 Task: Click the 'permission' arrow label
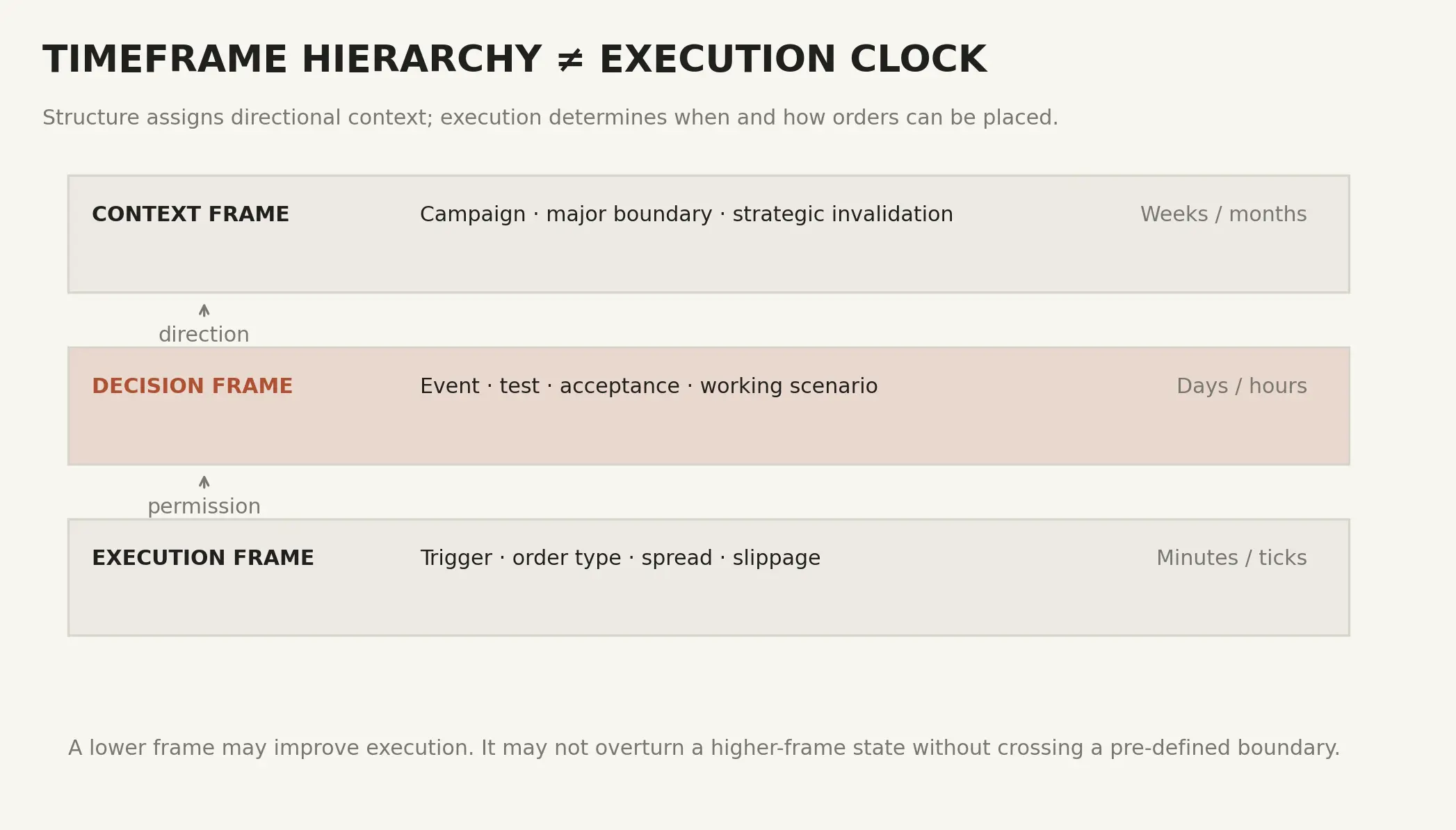204,506
